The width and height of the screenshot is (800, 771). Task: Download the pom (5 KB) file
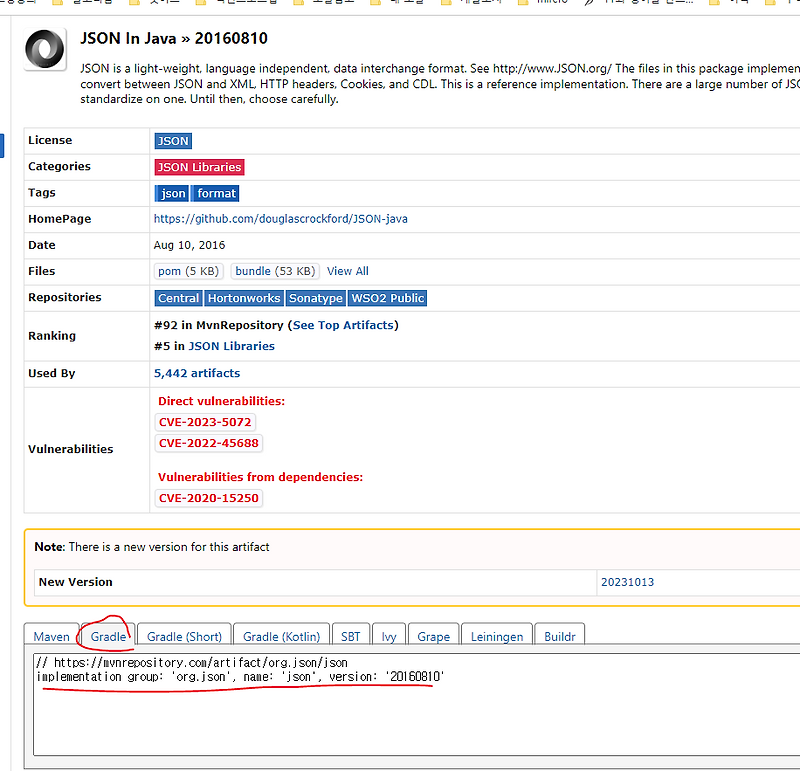point(188,271)
